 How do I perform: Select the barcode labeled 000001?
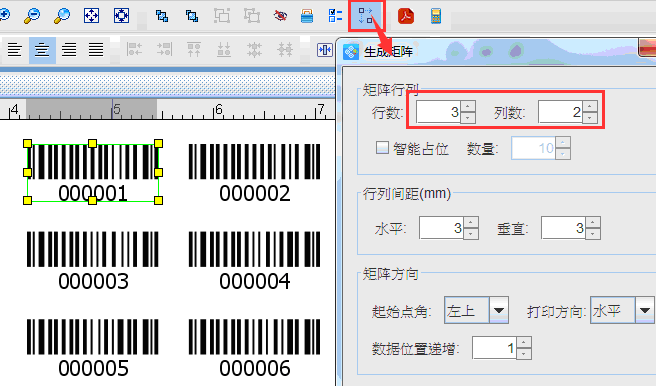point(92,172)
